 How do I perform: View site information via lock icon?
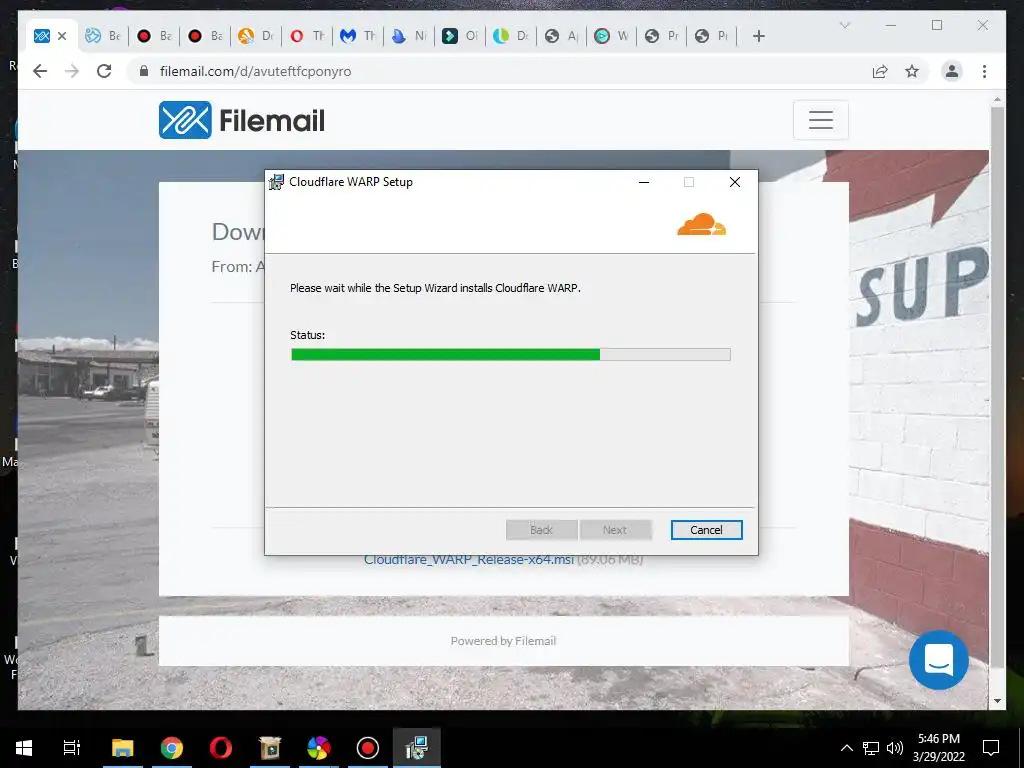144,71
